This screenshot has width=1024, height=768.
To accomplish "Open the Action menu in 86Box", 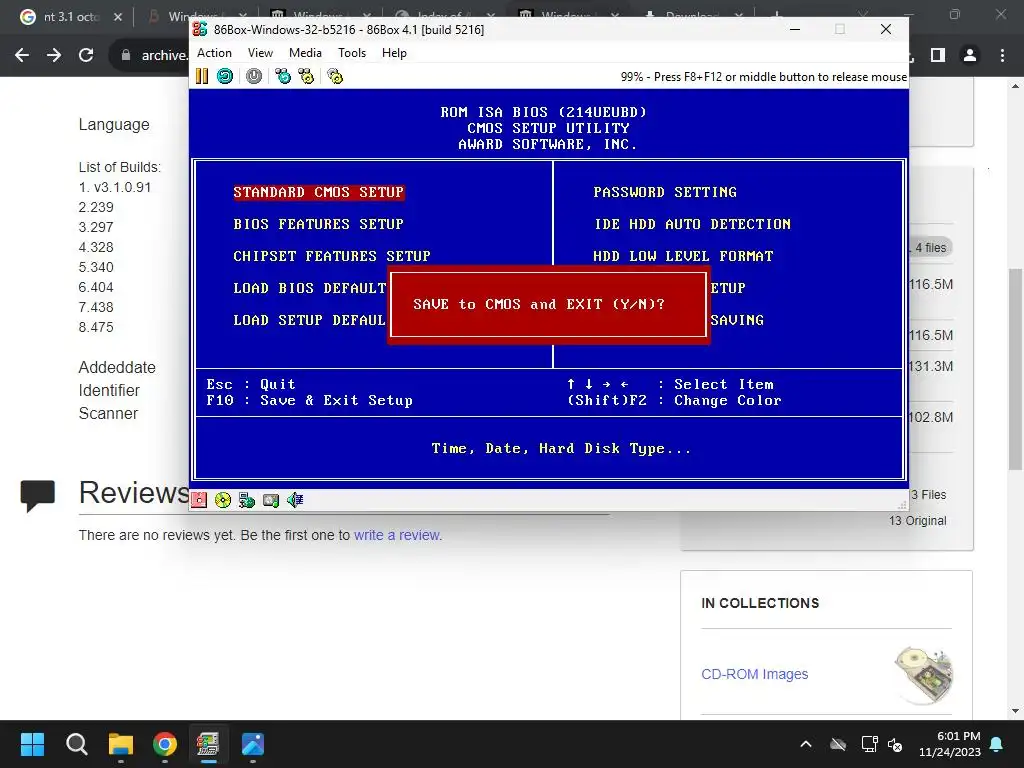I will pyautogui.click(x=214, y=53).
